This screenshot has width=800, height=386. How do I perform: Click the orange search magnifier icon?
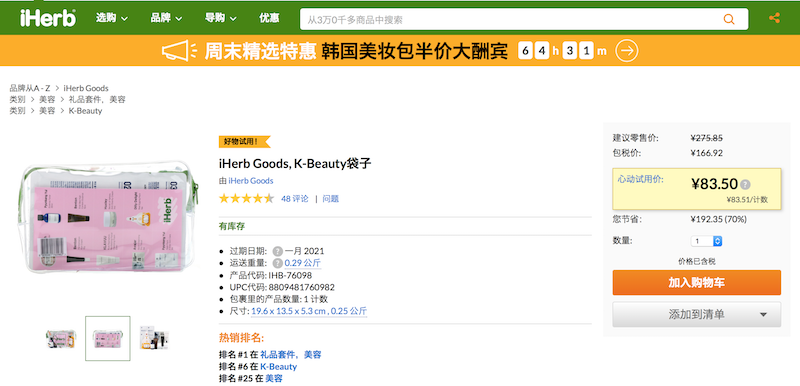pos(729,19)
